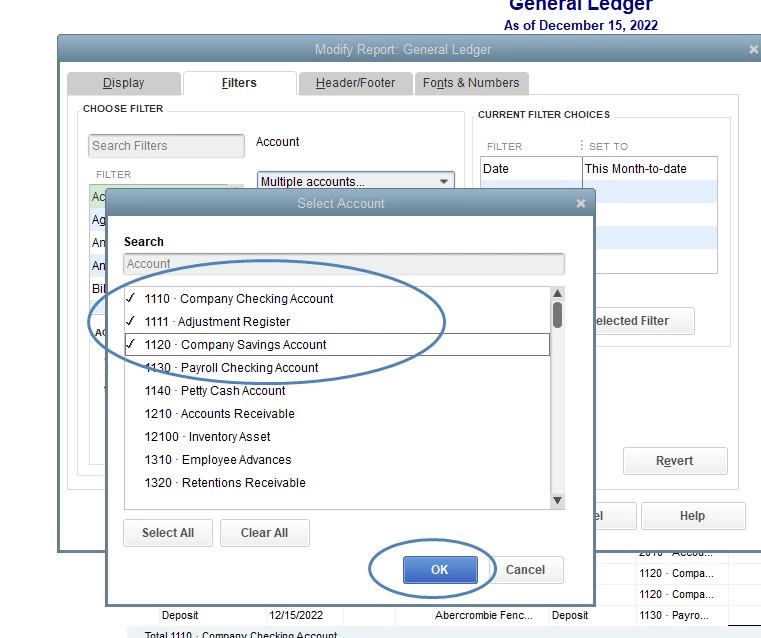Viewport: 761px width, 638px height.
Task: Click the Search Filters field
Action: [x=166, y=146]
